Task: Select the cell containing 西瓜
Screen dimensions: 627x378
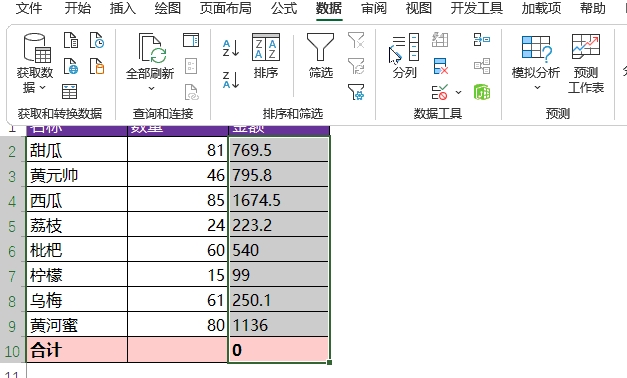Action: coord(77,200)
